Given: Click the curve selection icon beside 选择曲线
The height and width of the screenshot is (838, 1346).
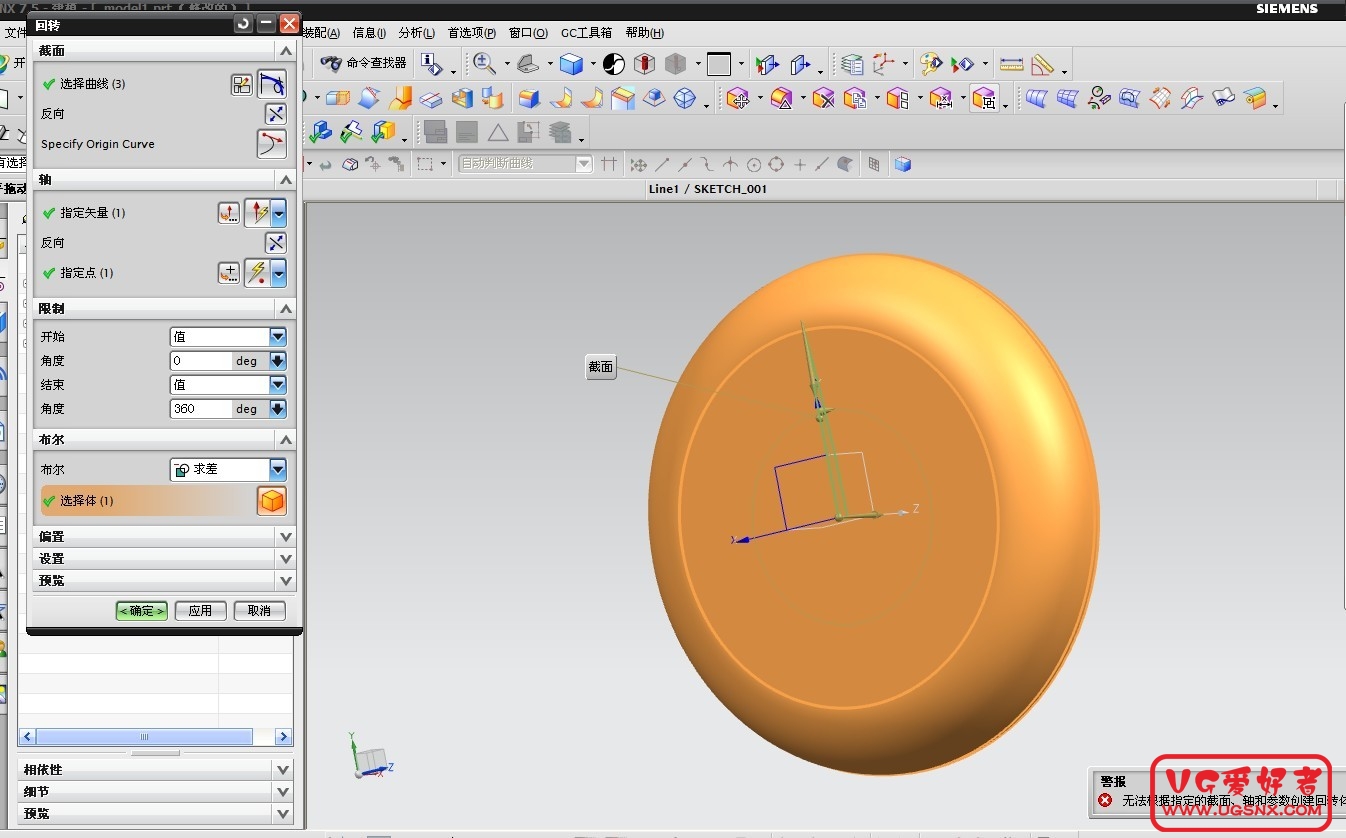Looking at the screenshot, I should point(272,84).
